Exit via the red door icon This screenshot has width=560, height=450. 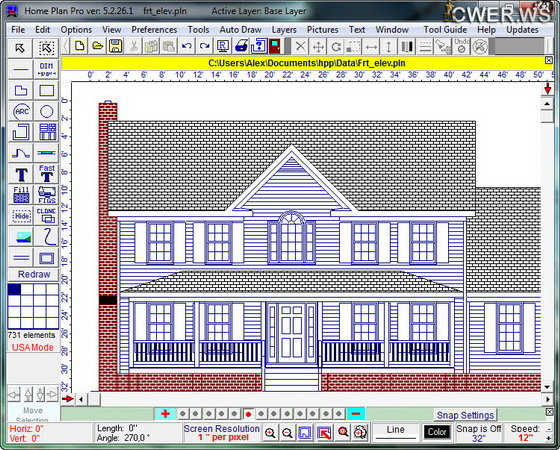click(x=275, y=46)
